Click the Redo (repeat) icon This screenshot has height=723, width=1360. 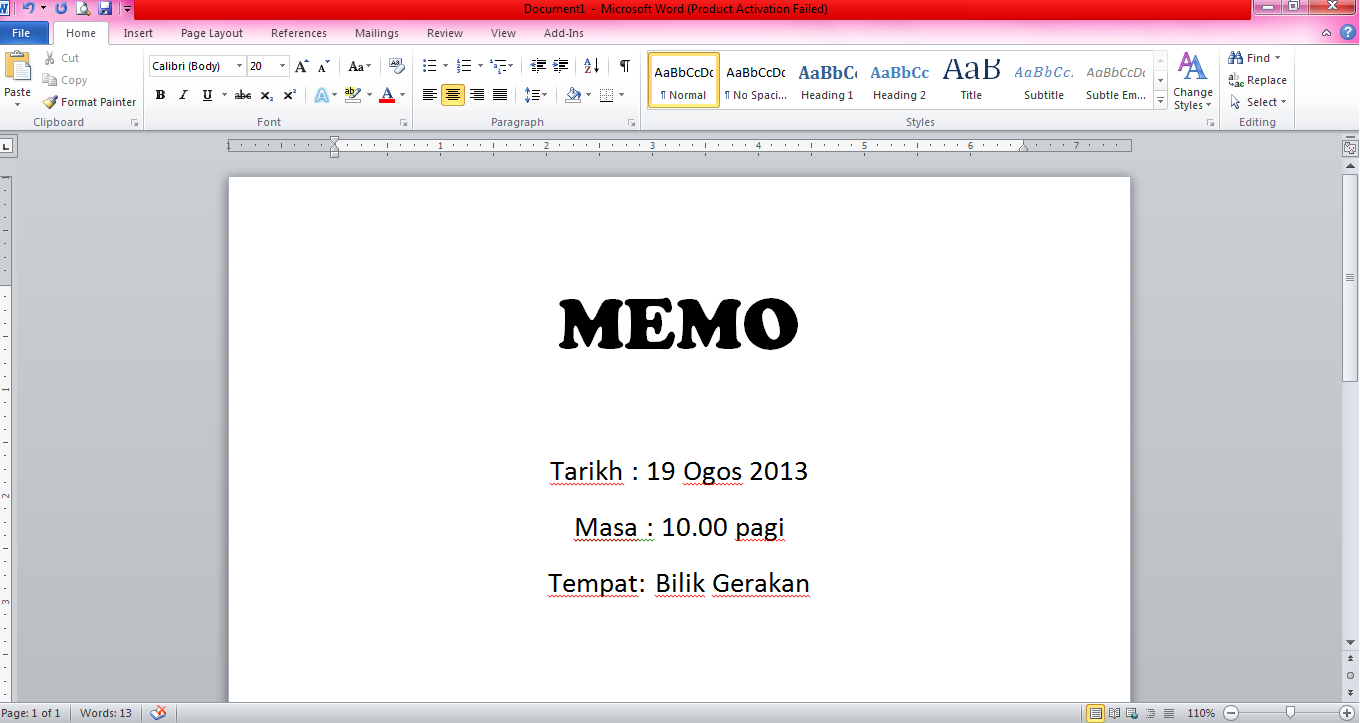pos(61,8)
